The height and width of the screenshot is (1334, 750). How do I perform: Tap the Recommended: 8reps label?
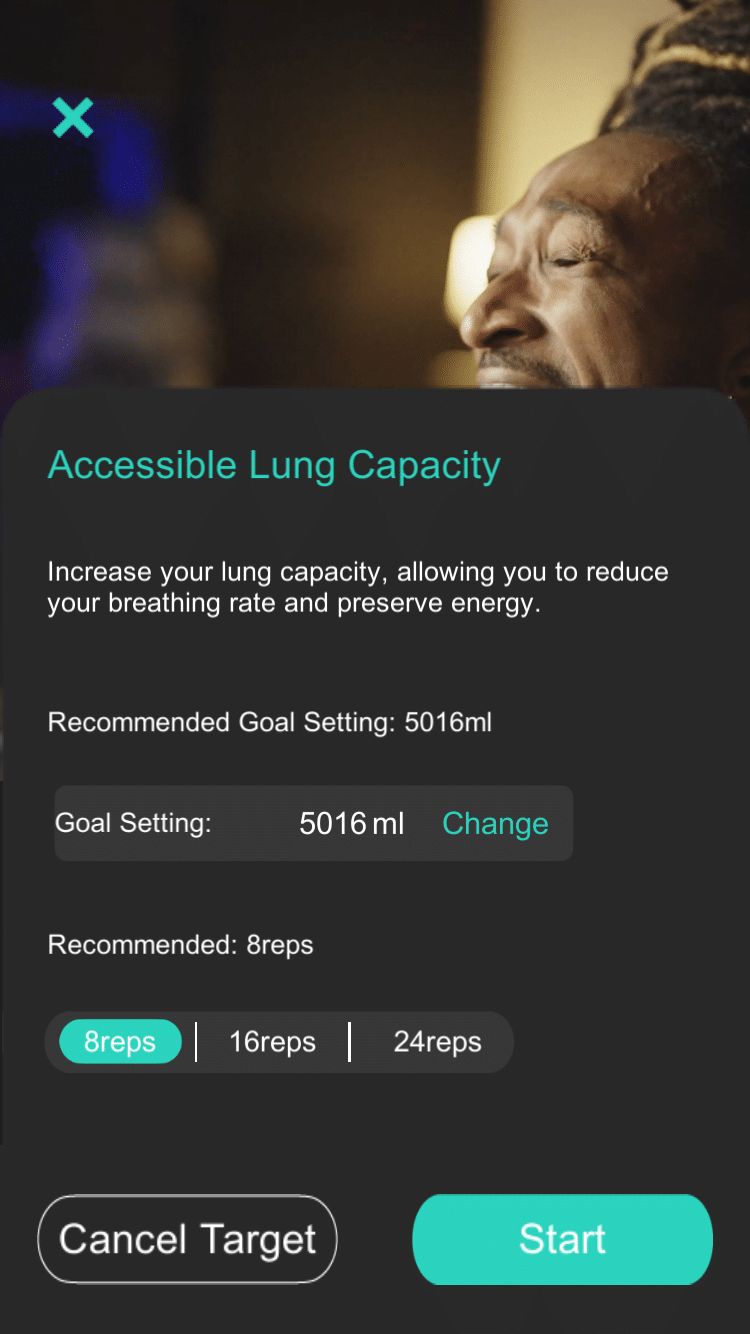[x=180, y=944]
